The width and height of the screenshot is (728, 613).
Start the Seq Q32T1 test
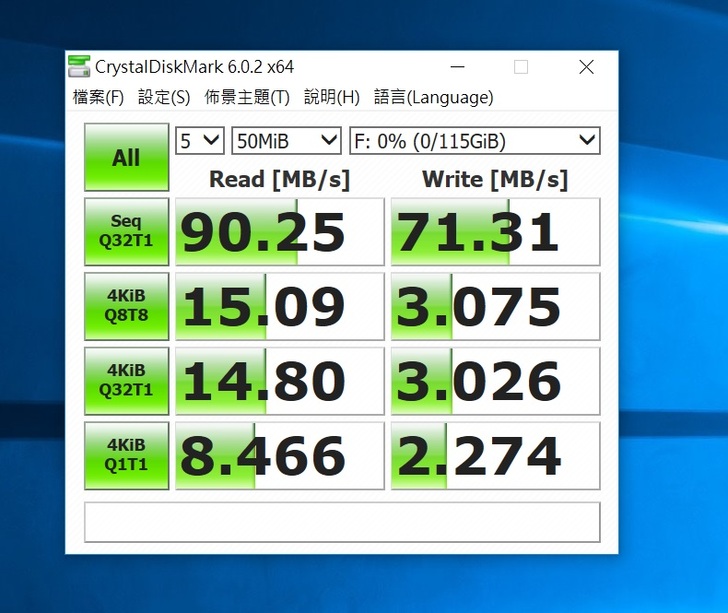click(x=126, y=231)
